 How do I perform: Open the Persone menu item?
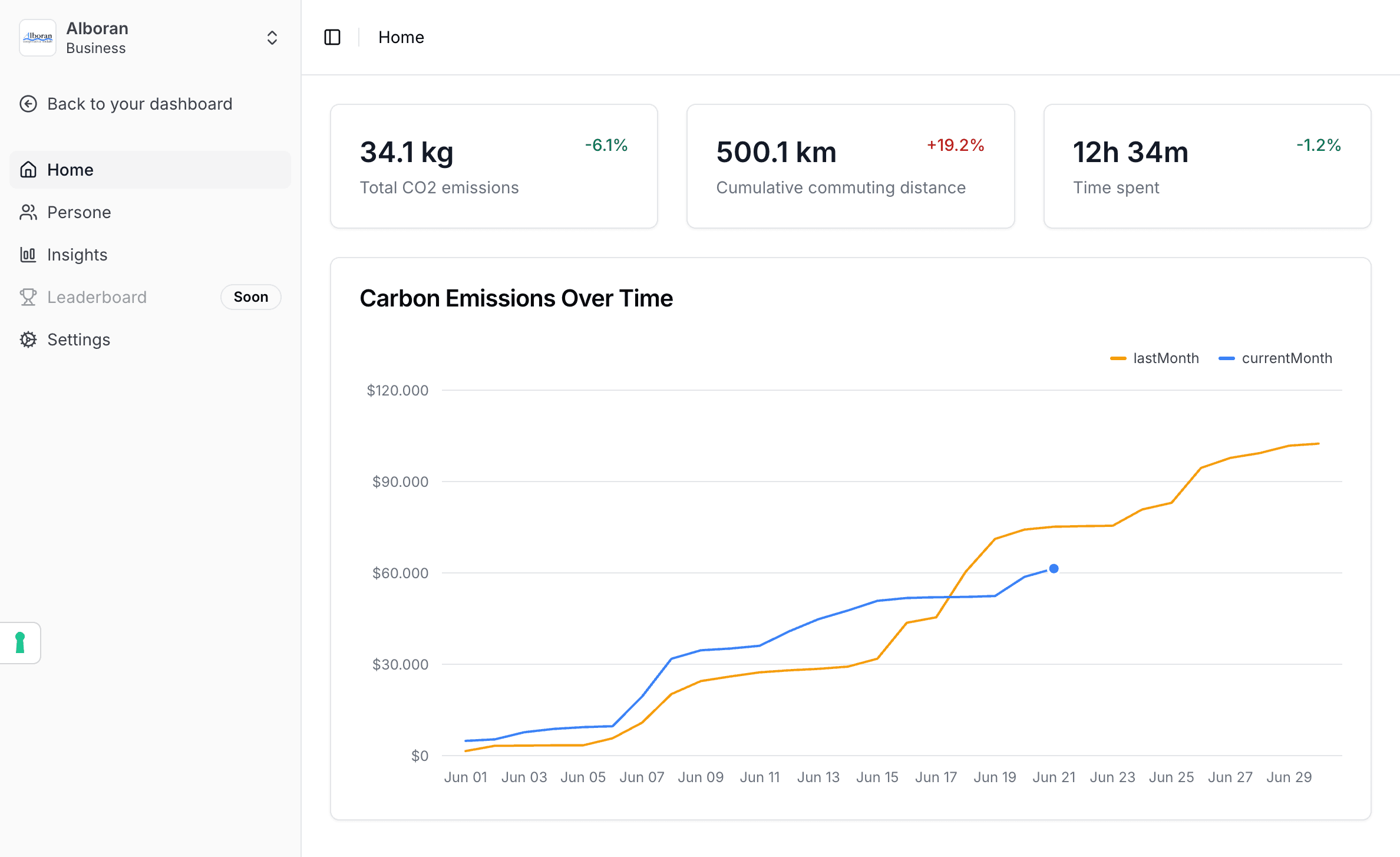coord(79,212)
